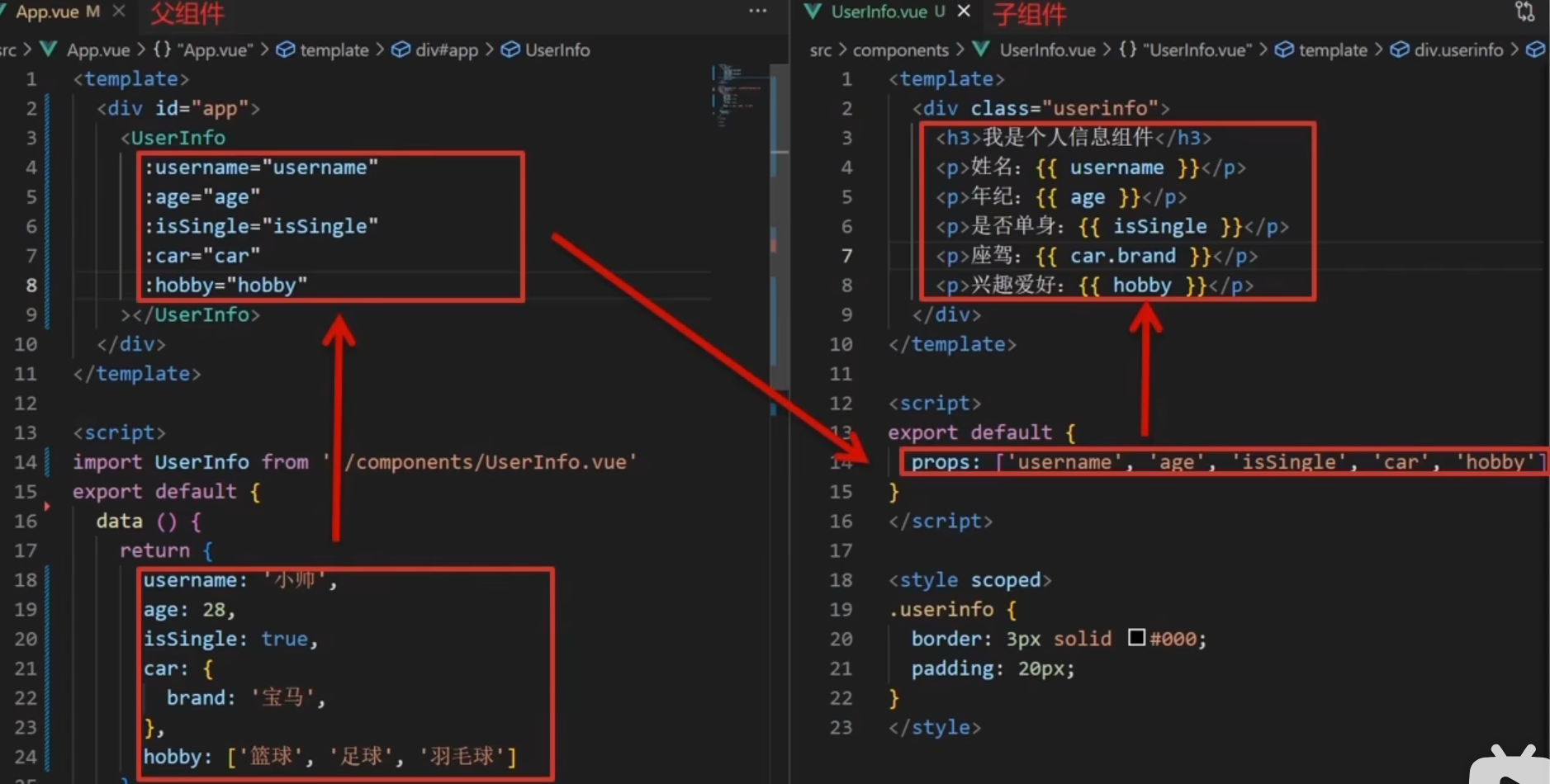Expand chevron after App.vue in breadcrumb
The height and width of the screenshot is (784, 1550).
coord(141,50)
